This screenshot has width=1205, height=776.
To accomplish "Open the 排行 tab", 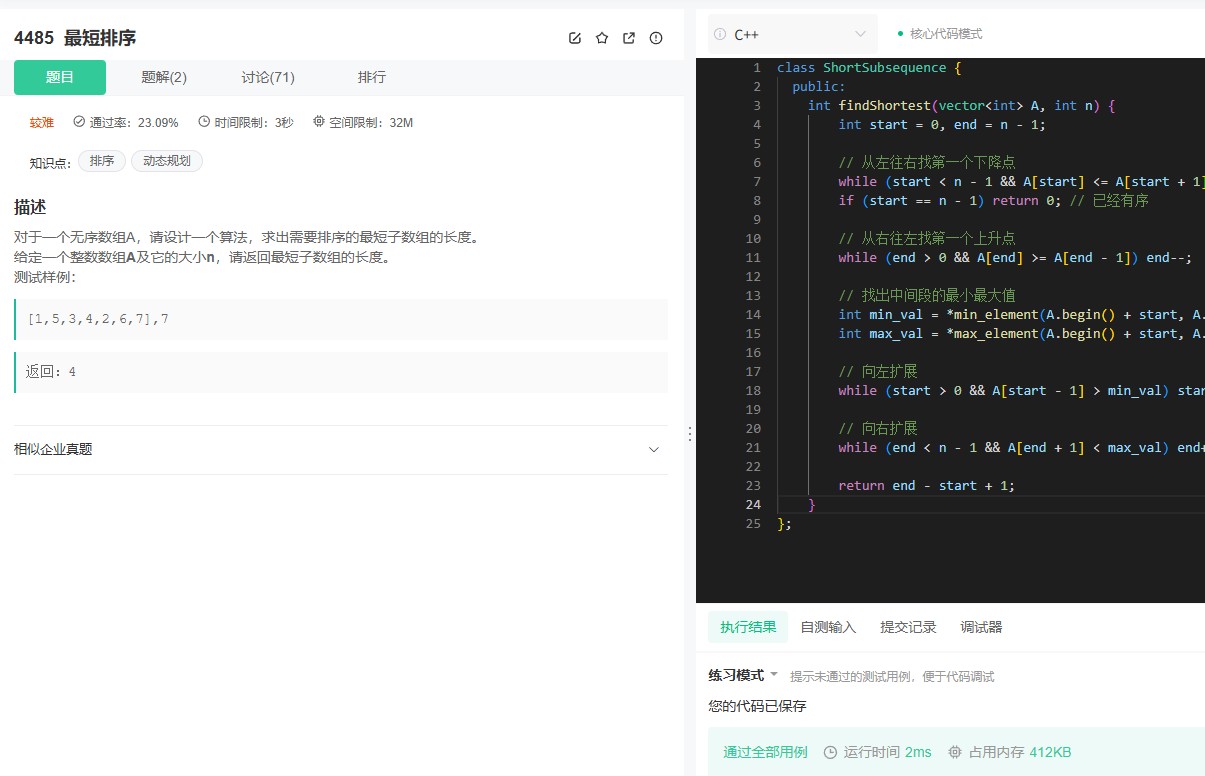I will 372,77.
